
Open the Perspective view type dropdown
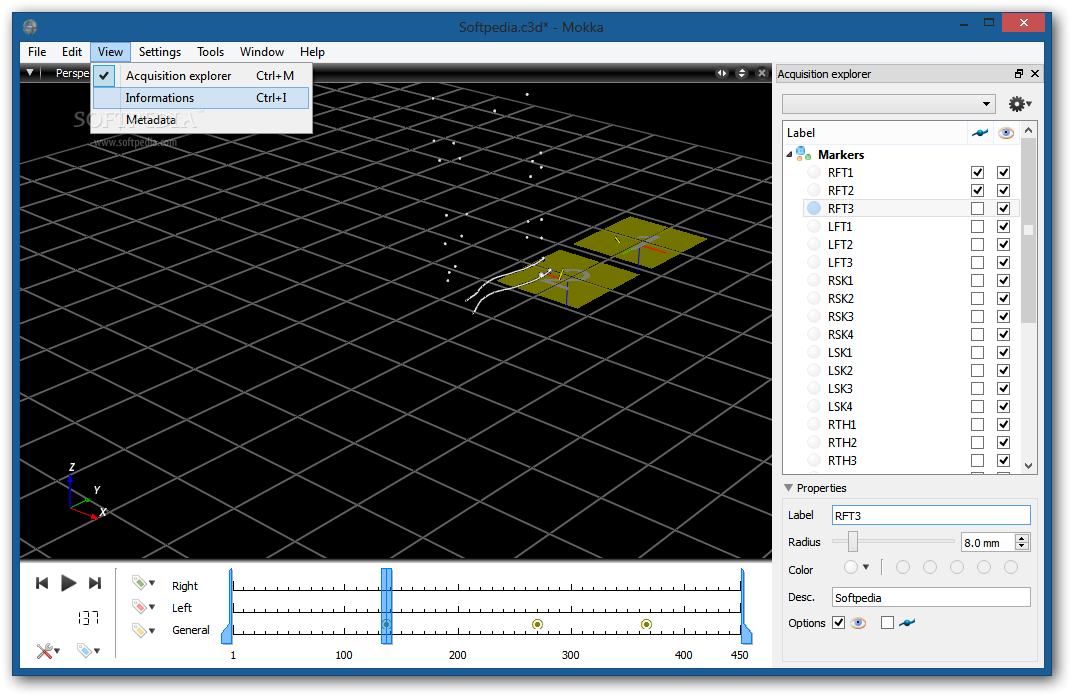click(x=71, y=72)
